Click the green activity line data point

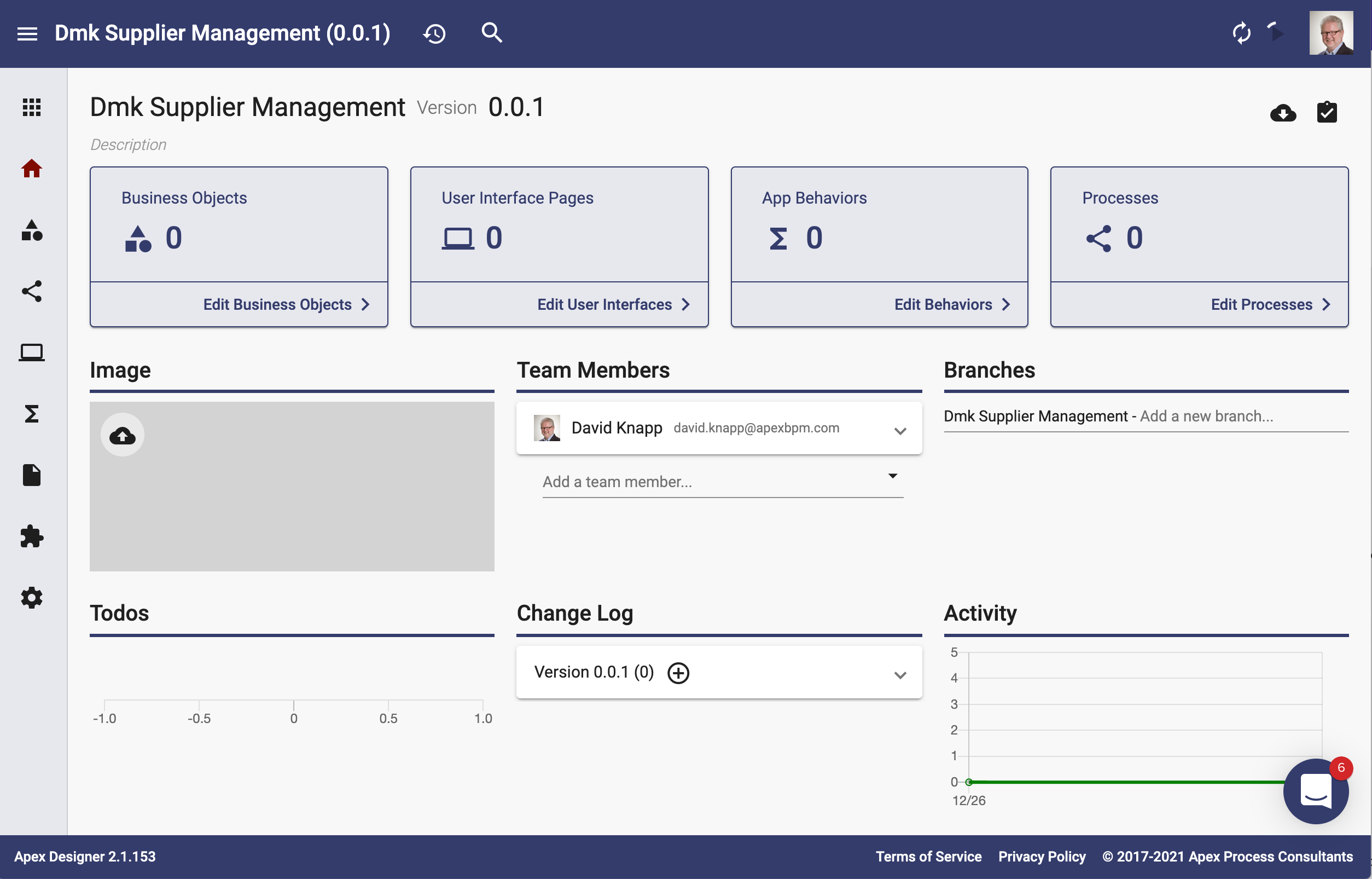(x=969, y=782)
